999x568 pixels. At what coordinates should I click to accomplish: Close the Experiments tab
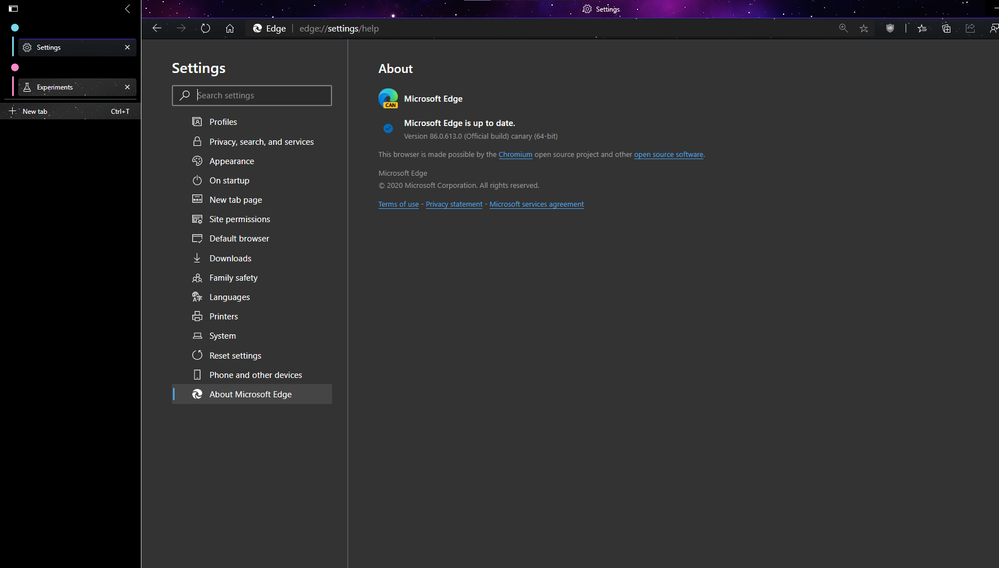tap(127, 87)
